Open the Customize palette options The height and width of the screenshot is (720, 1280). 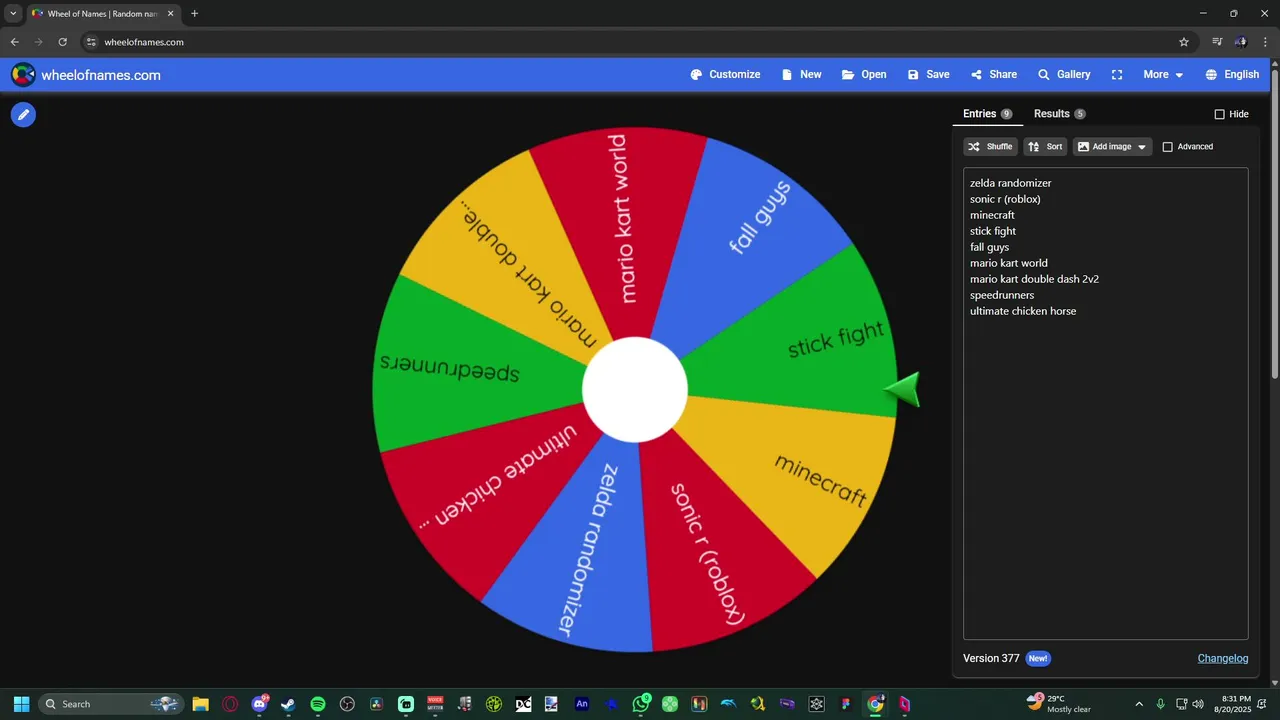pyautogui.click(x=725, y=75)
